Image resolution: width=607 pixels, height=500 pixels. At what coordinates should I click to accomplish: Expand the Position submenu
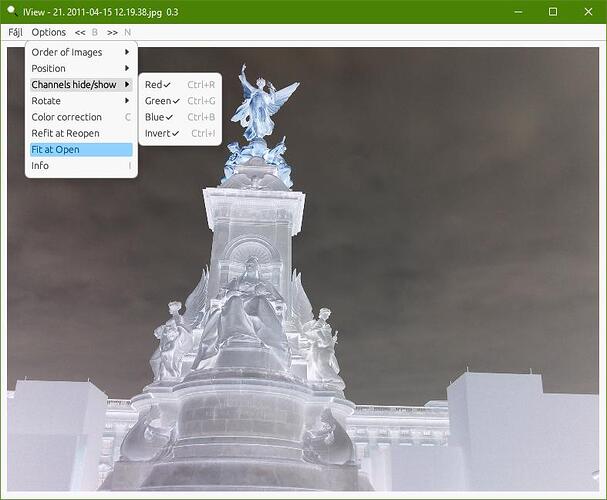click(81, 68)
